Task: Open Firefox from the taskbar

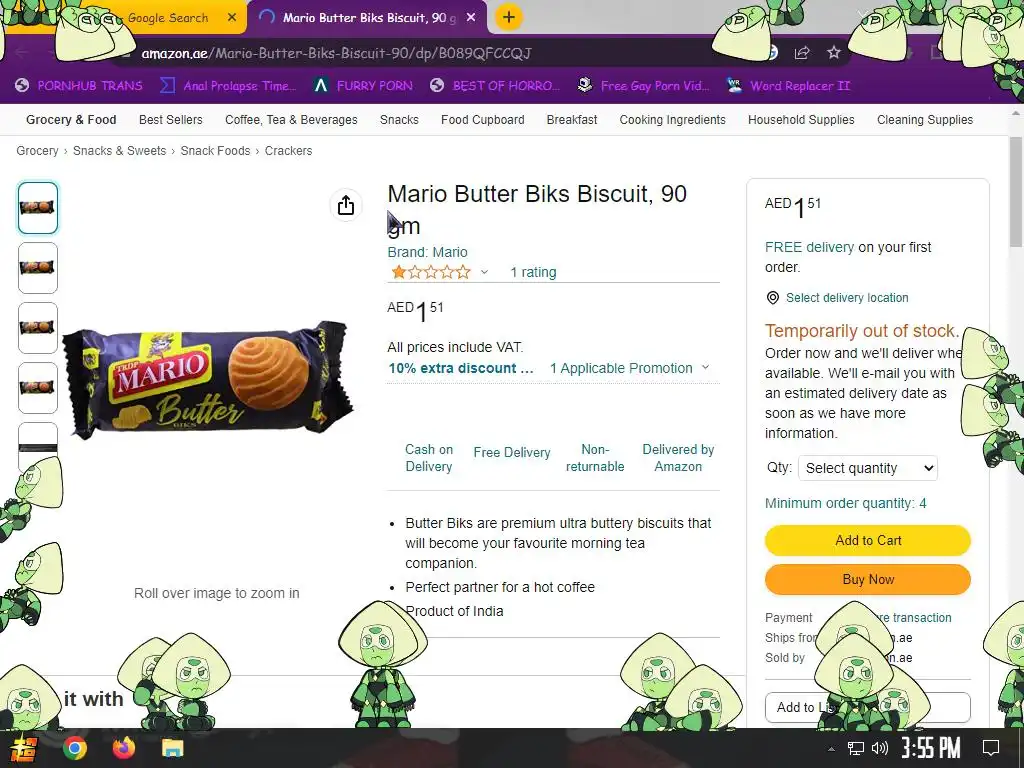Action: tap(123, 748)
